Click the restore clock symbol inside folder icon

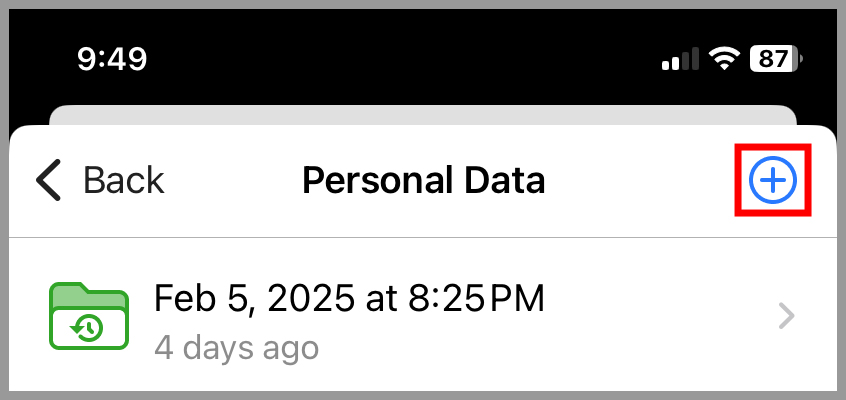click(x=87, y=328)
